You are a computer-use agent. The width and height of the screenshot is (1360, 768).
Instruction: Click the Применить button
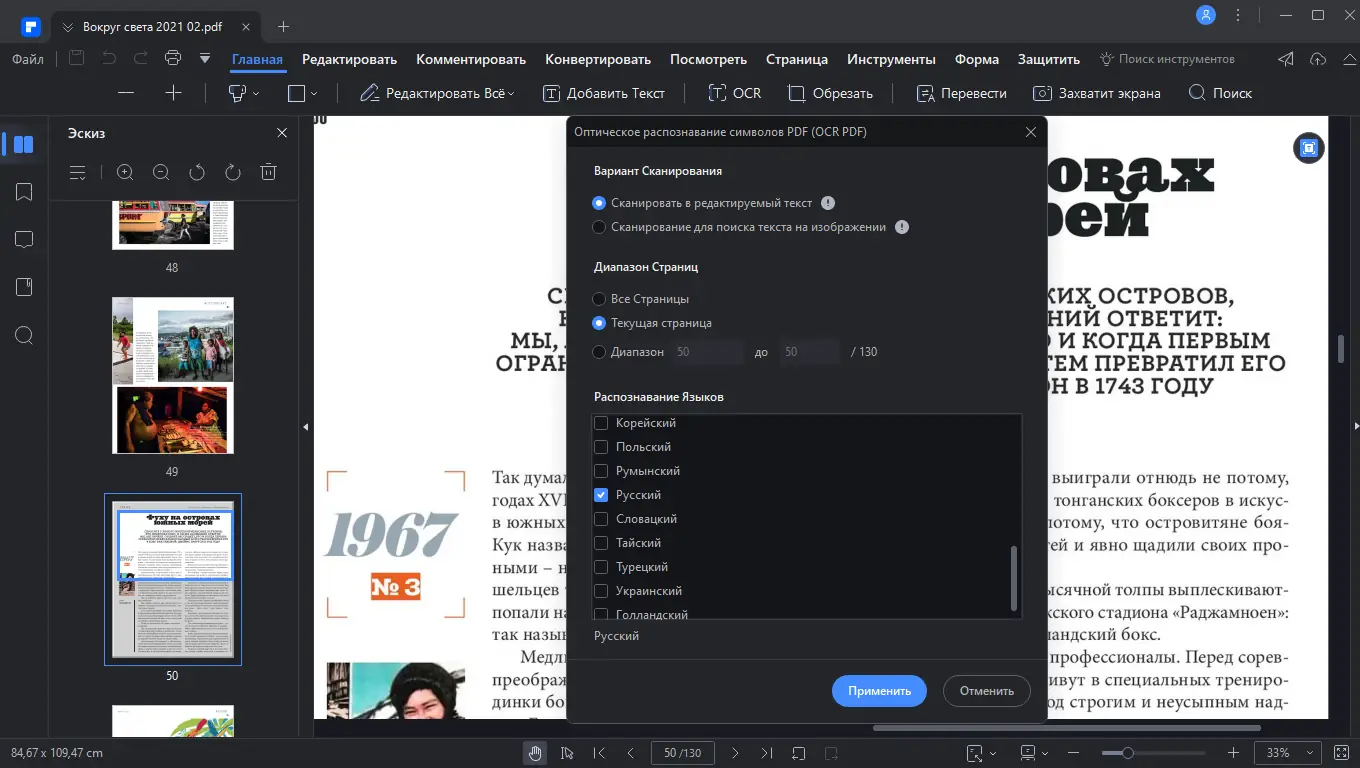coord(878,690)
